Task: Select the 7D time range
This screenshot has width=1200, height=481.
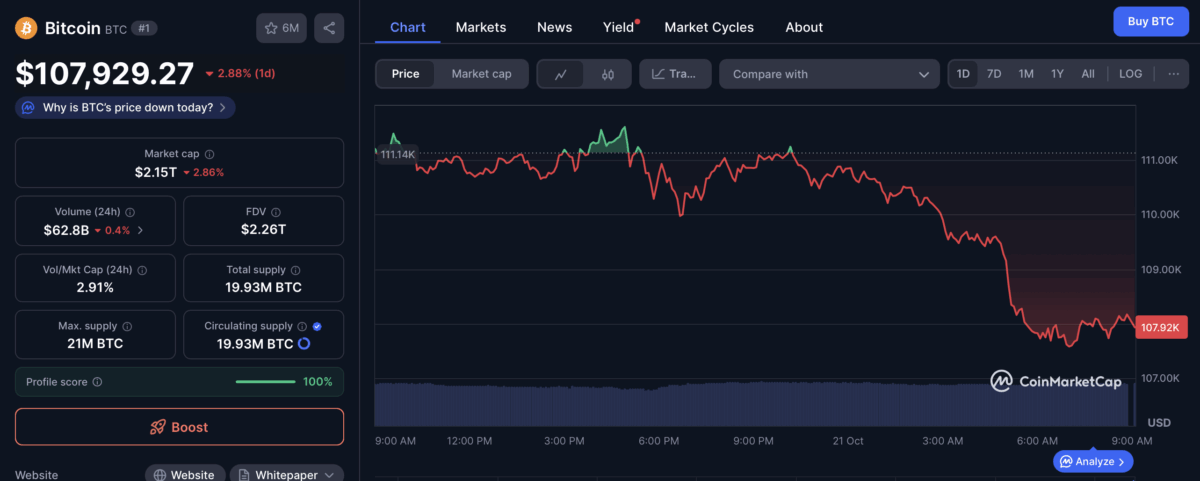Action: click(x=994, y=74)
